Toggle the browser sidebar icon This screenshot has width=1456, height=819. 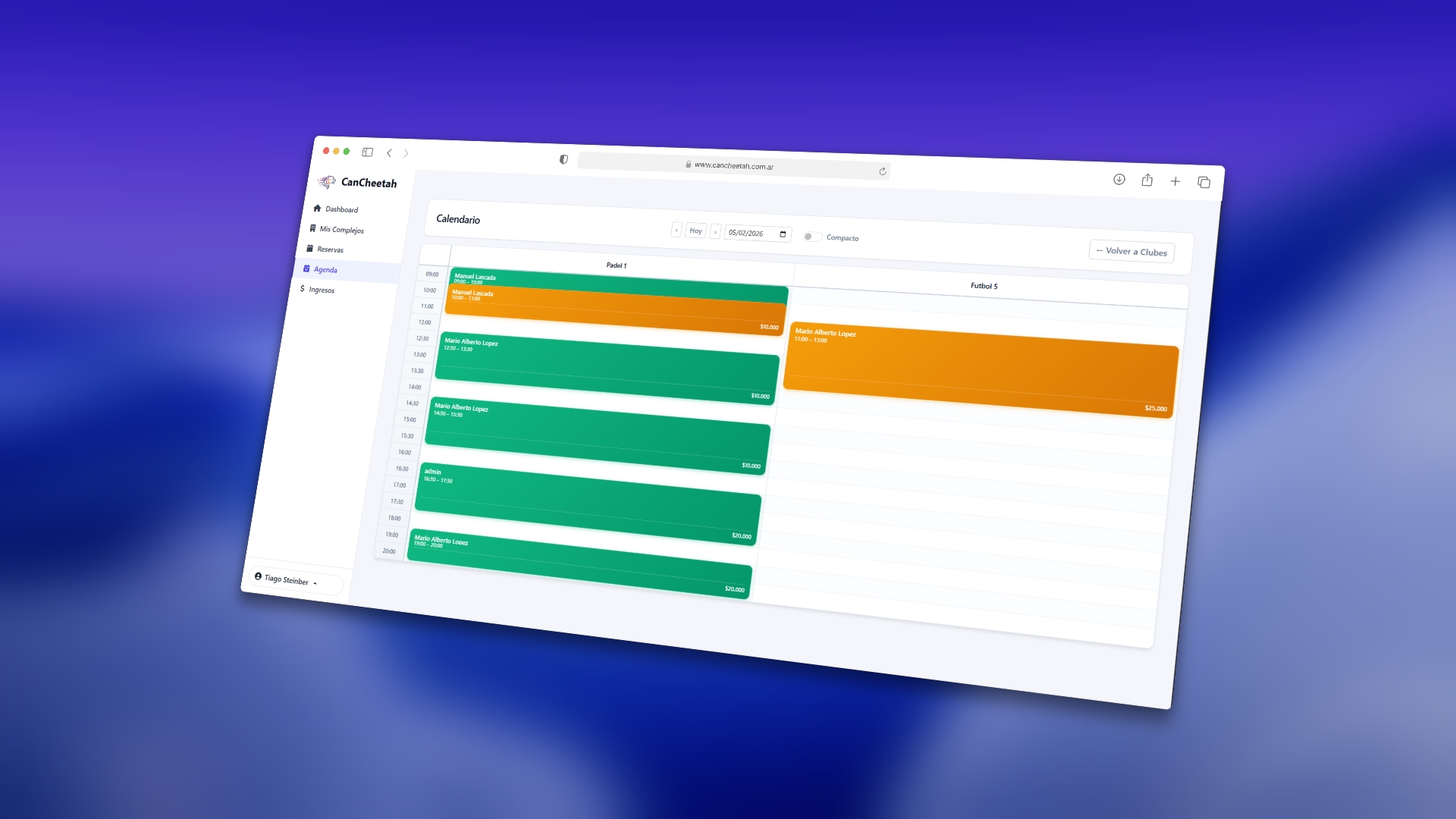(367, 152)
